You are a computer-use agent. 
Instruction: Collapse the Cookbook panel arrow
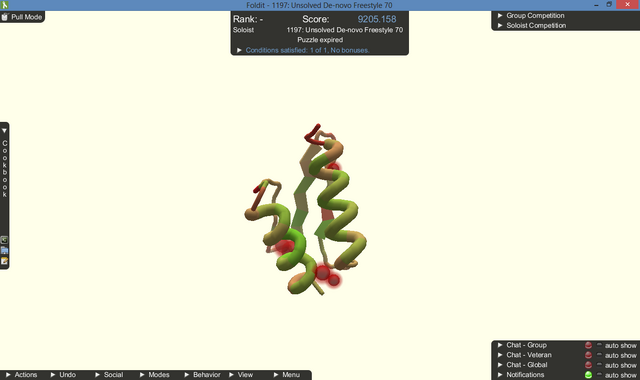4,131
